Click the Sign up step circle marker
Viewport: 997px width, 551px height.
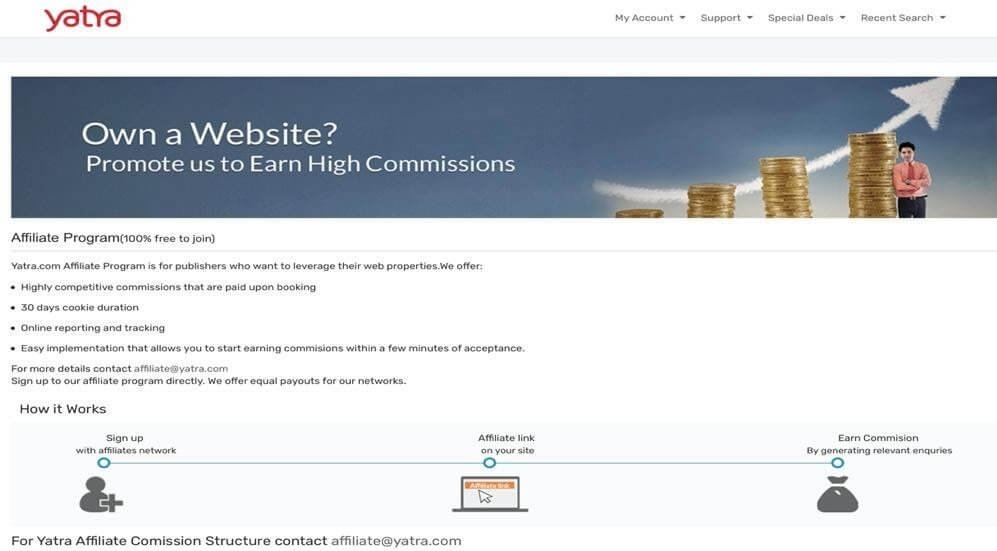[104, 463]
